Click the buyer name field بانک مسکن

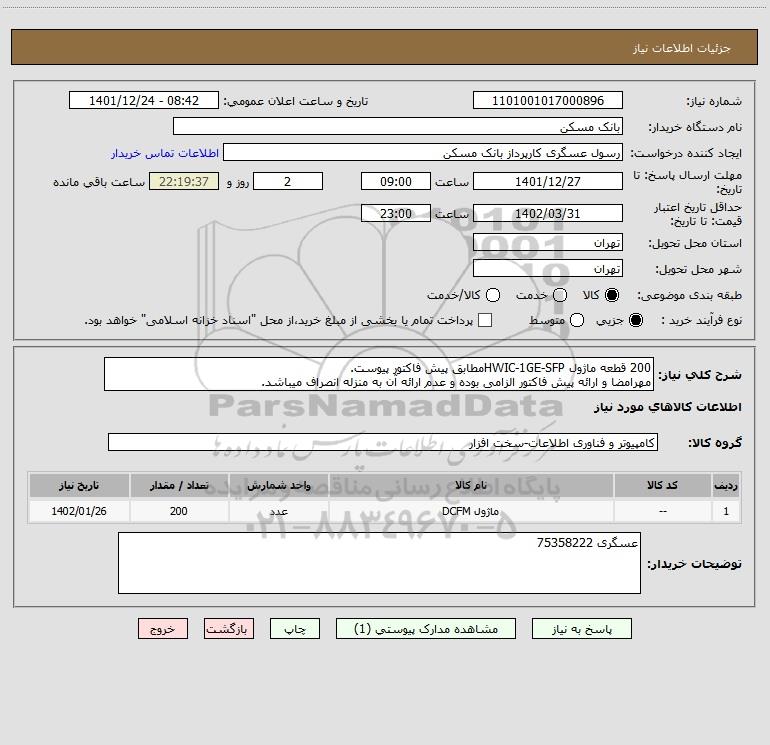click(x=398, y=126)
